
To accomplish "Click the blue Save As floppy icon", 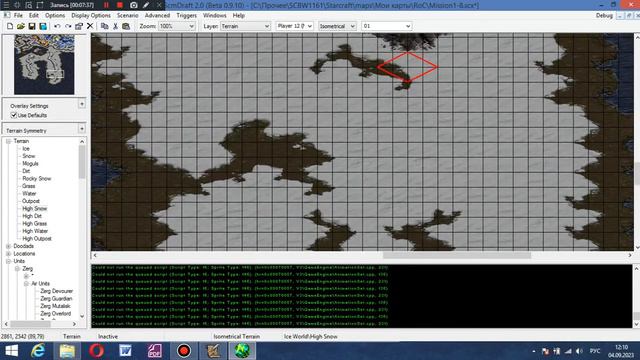I will [x=43, y=26].
